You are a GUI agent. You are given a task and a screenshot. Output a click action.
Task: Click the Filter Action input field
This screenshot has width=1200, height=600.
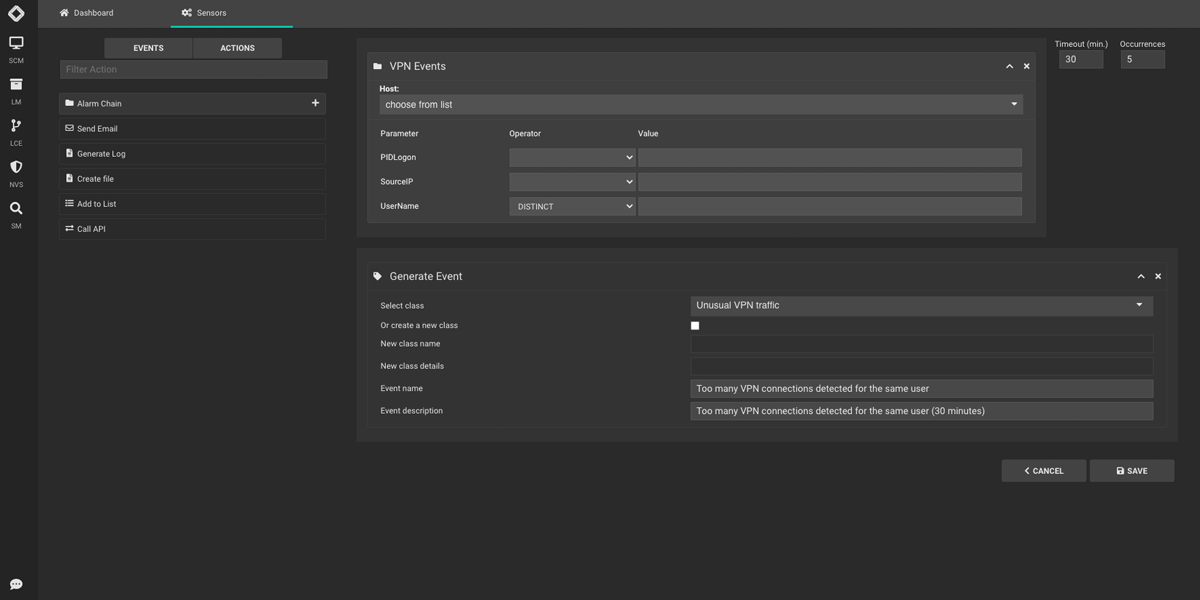click(x=193, y=69)
